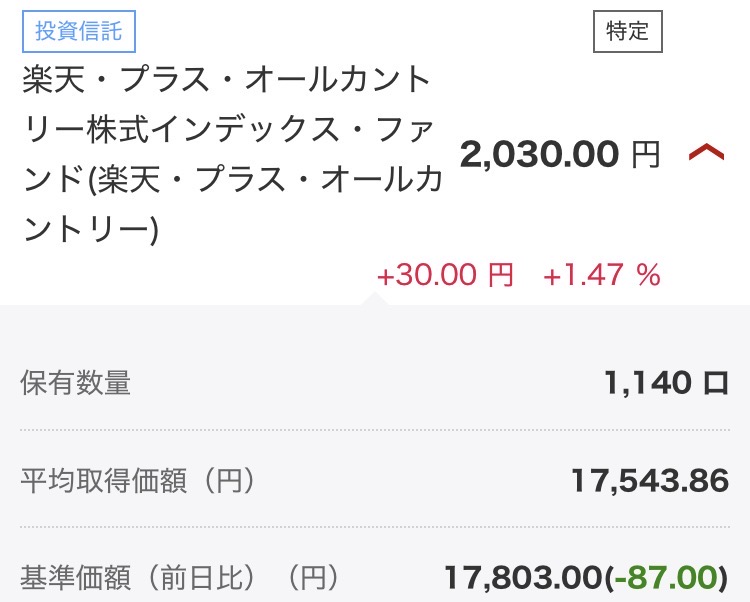Click the 17,543.86 average cost value
Screen dimensions: 750x602
pos(650,481)
